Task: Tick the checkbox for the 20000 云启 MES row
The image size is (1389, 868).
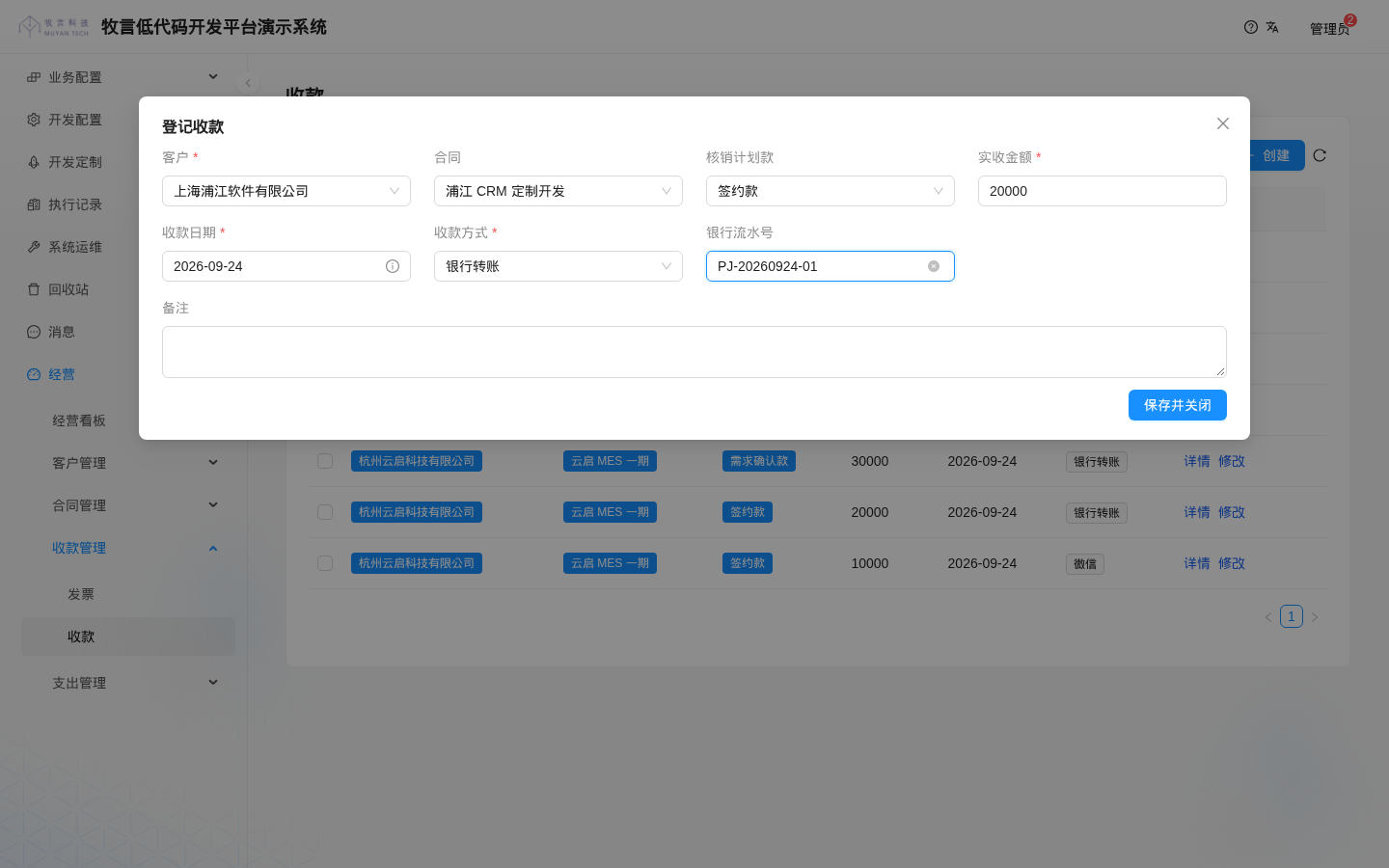Action: pyautogui.click(x=325, y=512)
